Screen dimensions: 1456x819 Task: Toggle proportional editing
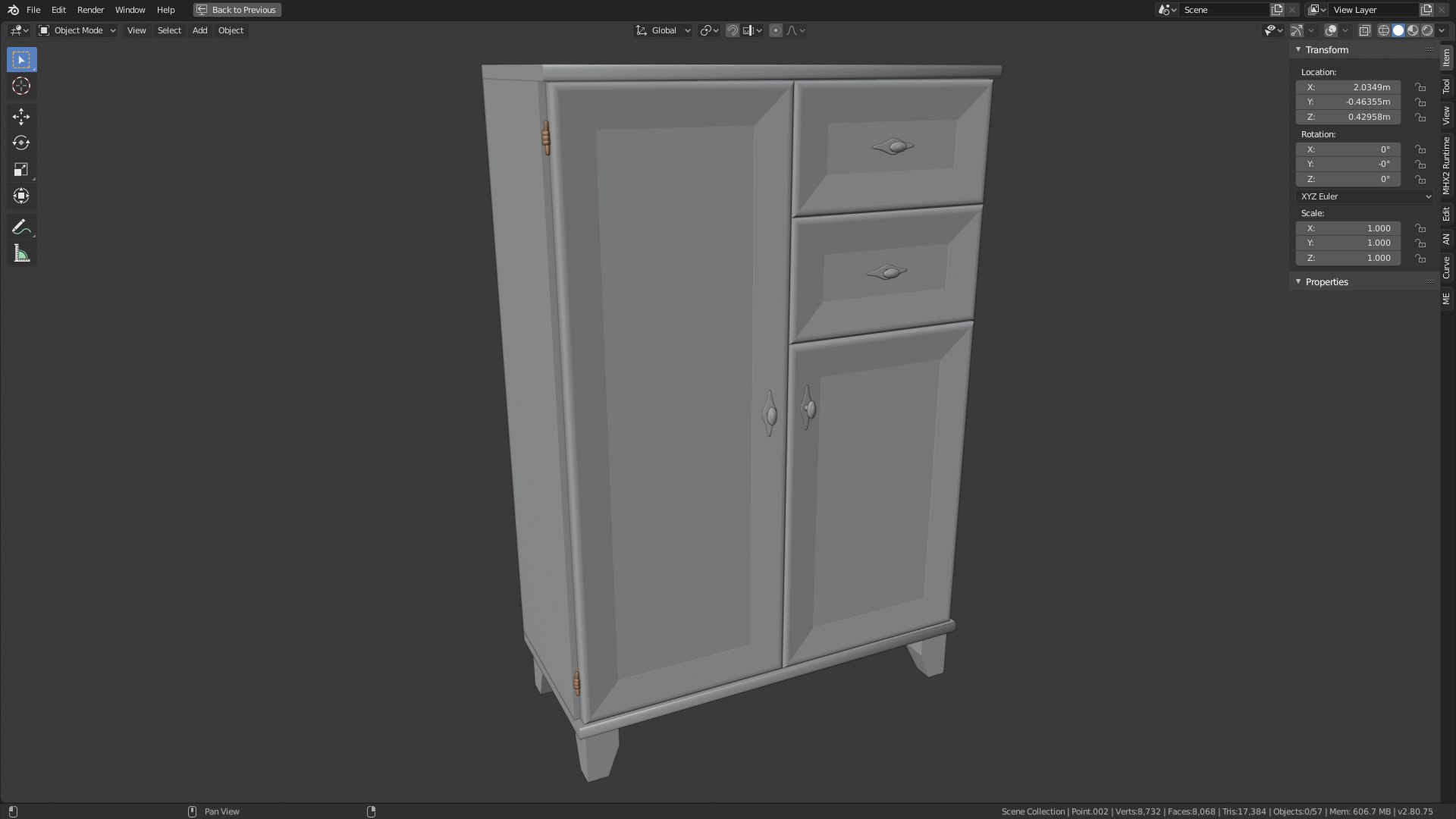tap(776, 30)
